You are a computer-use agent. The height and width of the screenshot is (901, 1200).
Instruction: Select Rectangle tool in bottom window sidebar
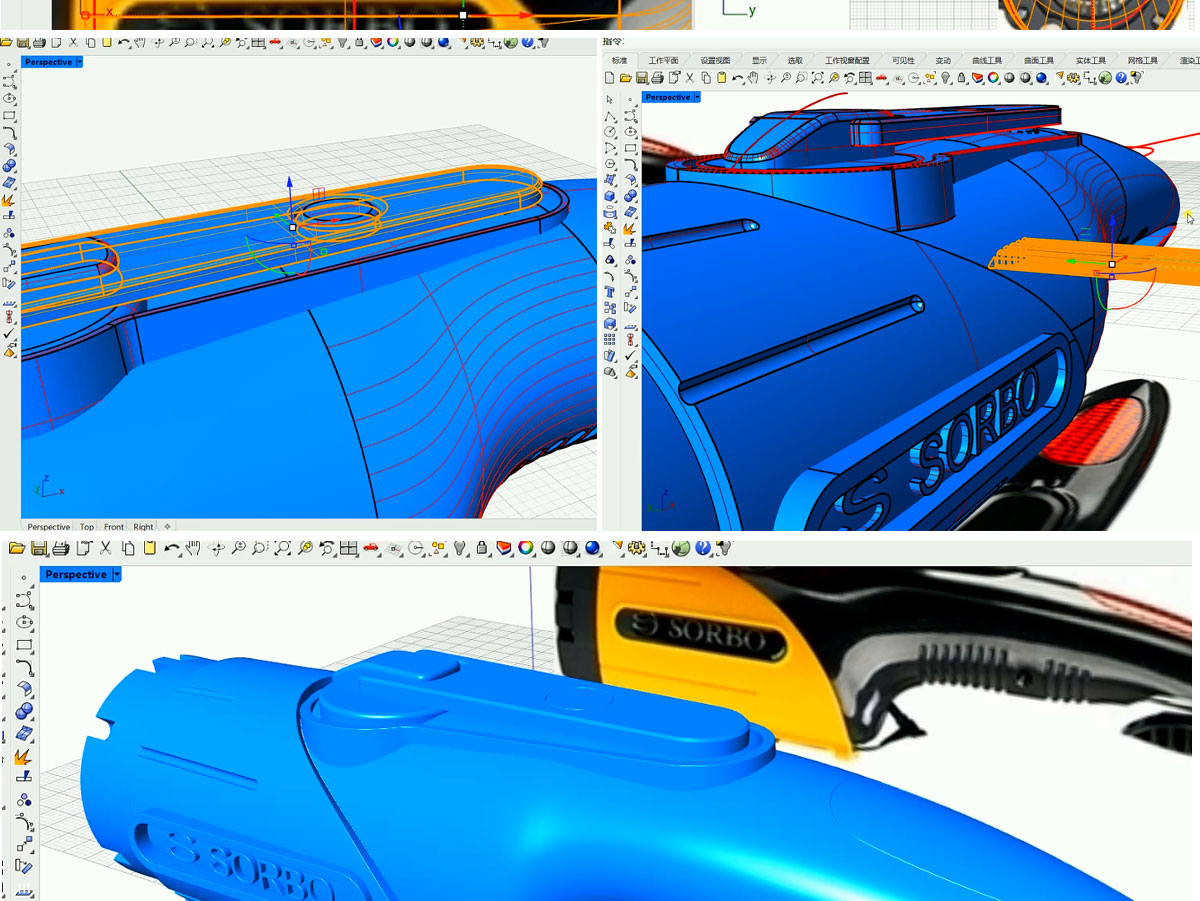24,645
